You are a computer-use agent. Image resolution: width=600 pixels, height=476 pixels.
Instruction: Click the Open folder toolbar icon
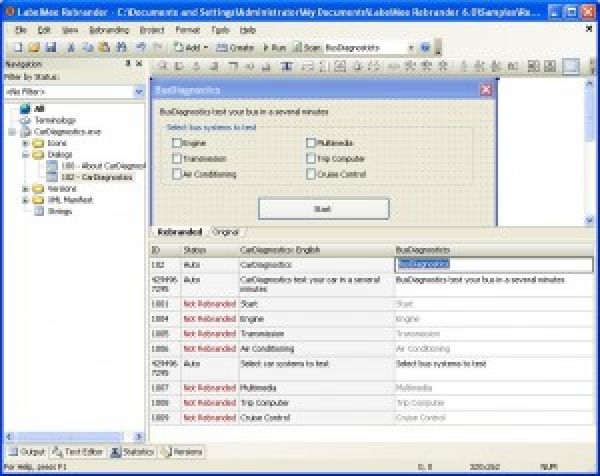pyautogui.click(x=22, y=47)
